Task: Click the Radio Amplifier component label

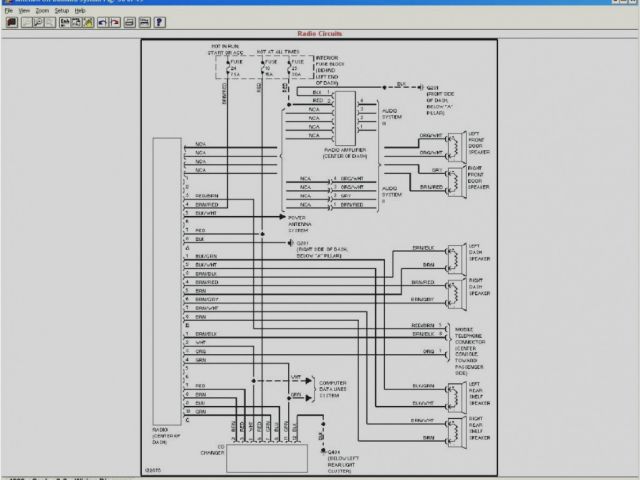Action: [x=347, y=155]
